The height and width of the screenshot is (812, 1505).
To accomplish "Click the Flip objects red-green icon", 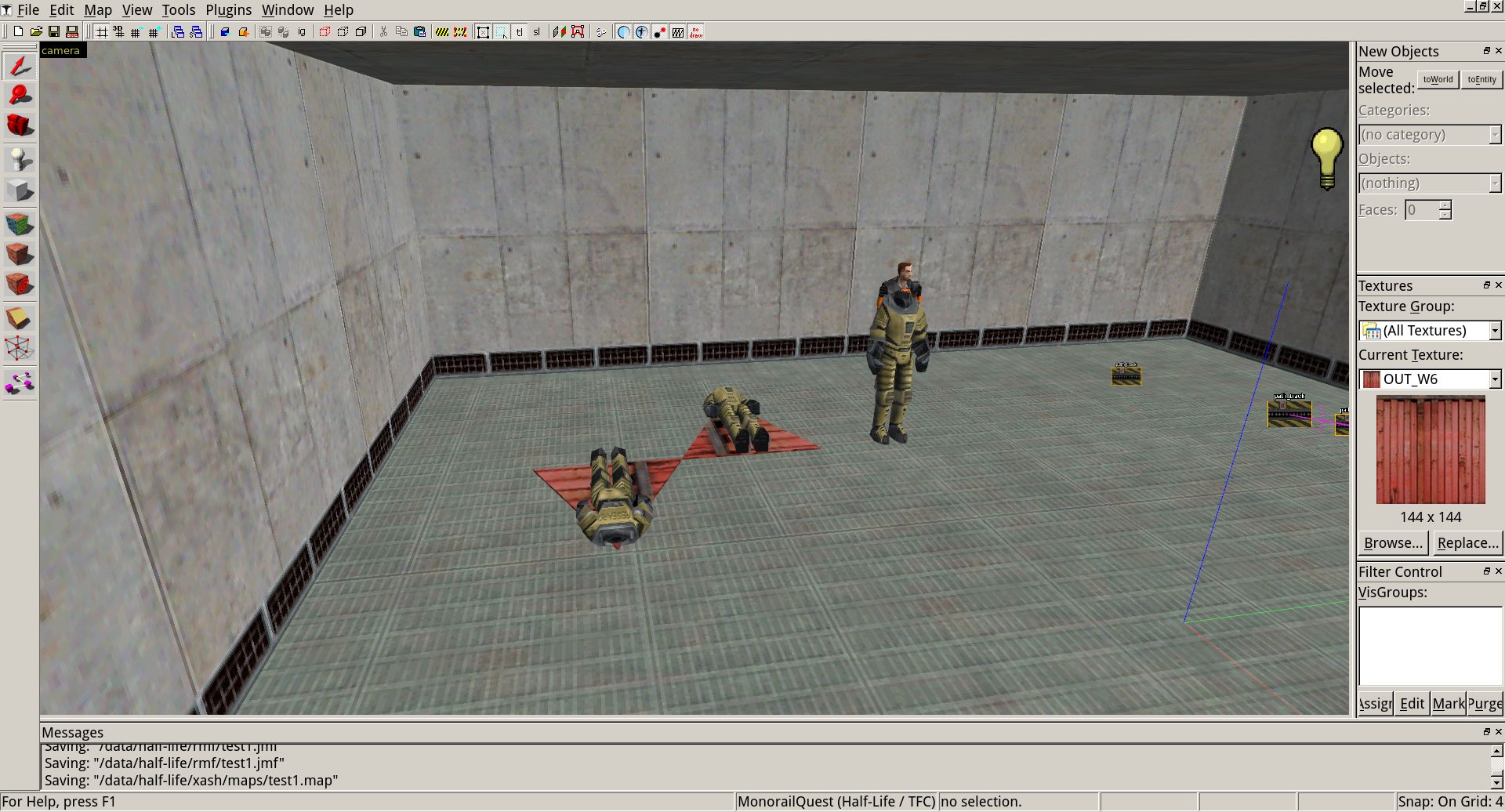I will click(x=560, y=31).
